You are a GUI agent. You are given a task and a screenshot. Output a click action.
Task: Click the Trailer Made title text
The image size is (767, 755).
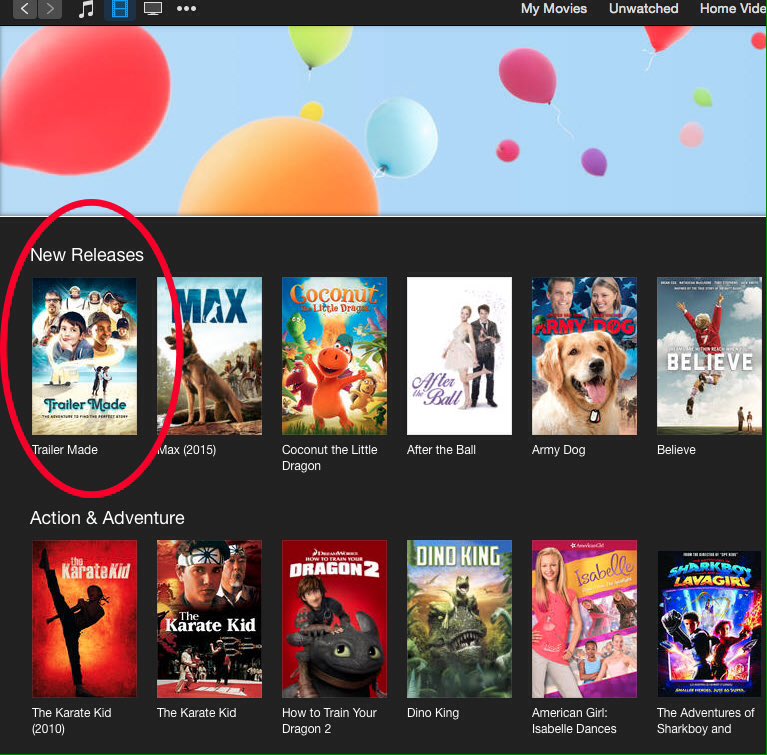(65, 450)
